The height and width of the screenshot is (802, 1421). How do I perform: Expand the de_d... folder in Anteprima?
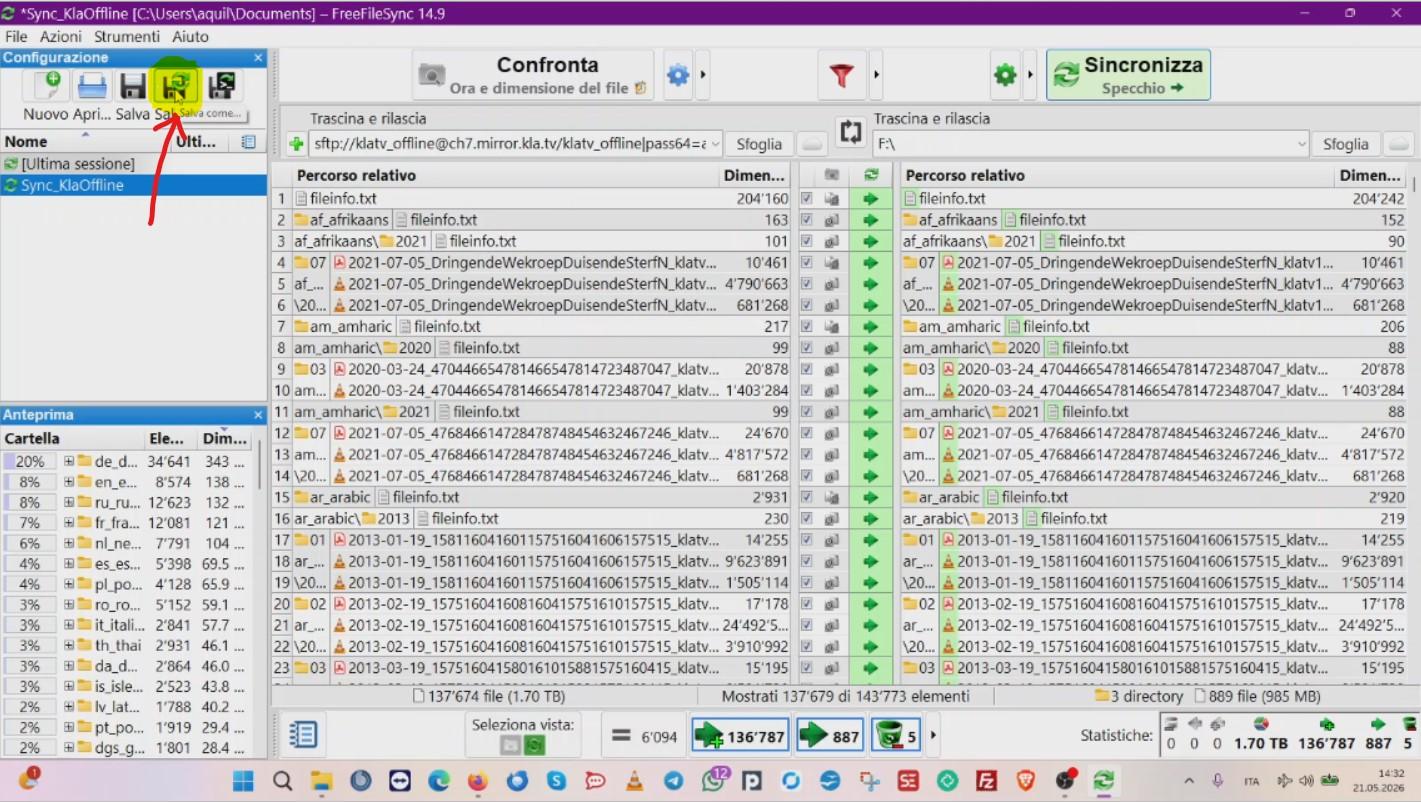click(x=69, y=462)
